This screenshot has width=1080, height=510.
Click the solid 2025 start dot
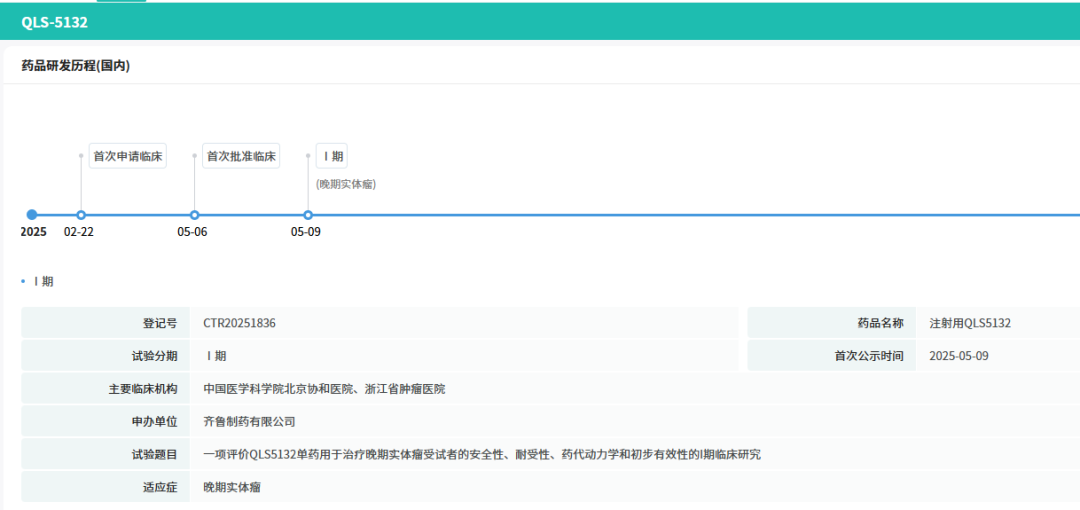coord(32,215)
